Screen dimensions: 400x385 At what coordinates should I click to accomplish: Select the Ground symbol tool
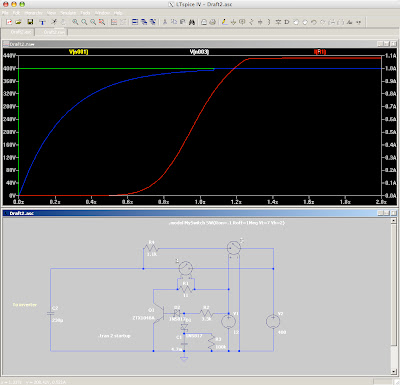233,22
